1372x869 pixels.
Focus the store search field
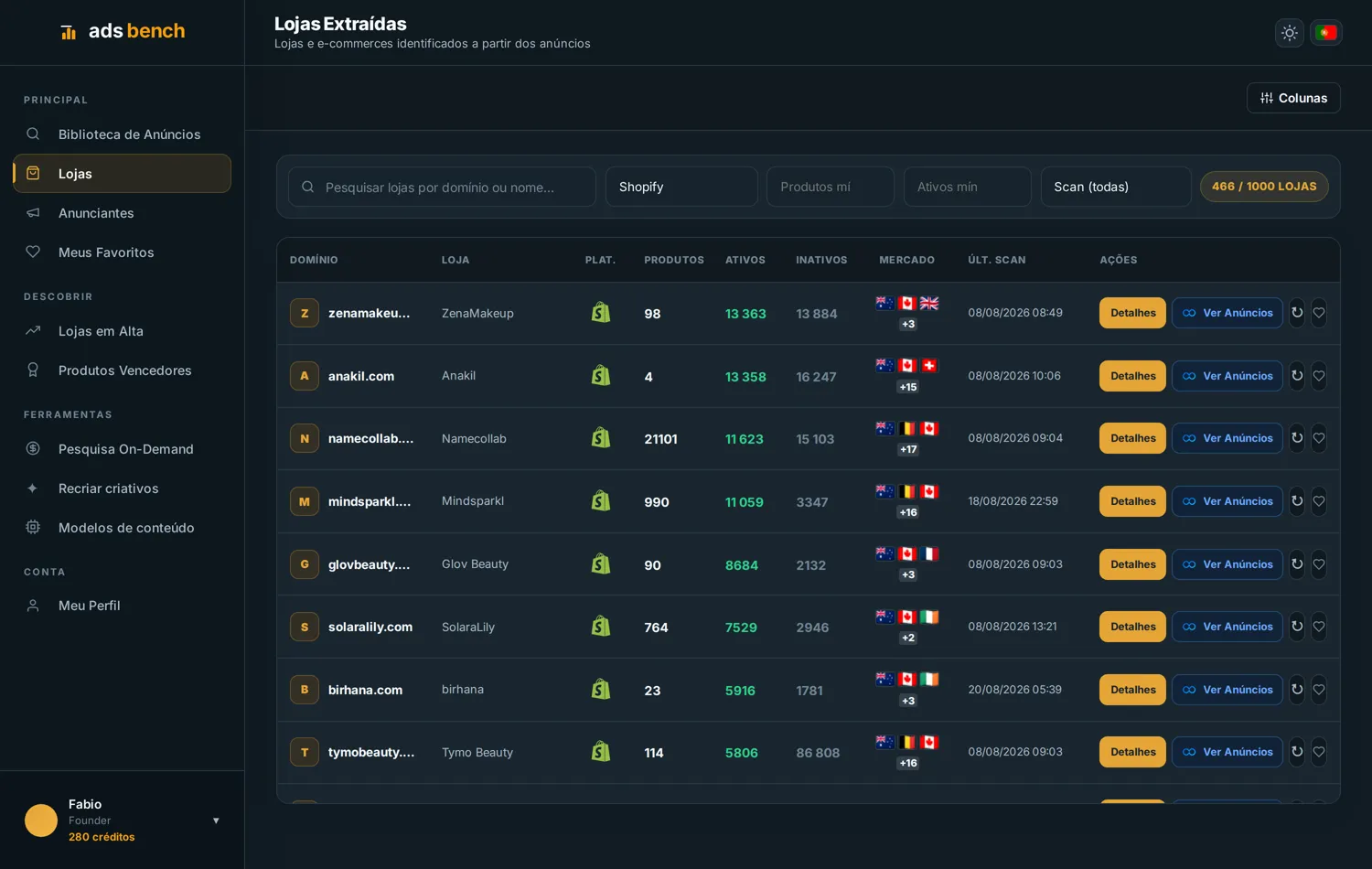442,187
